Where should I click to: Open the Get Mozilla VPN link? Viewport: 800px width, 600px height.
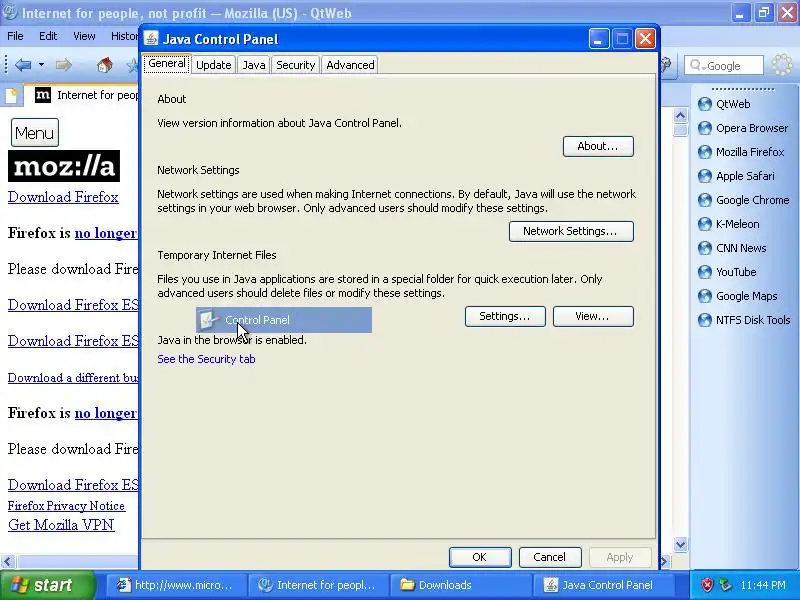tap(61, 525)
